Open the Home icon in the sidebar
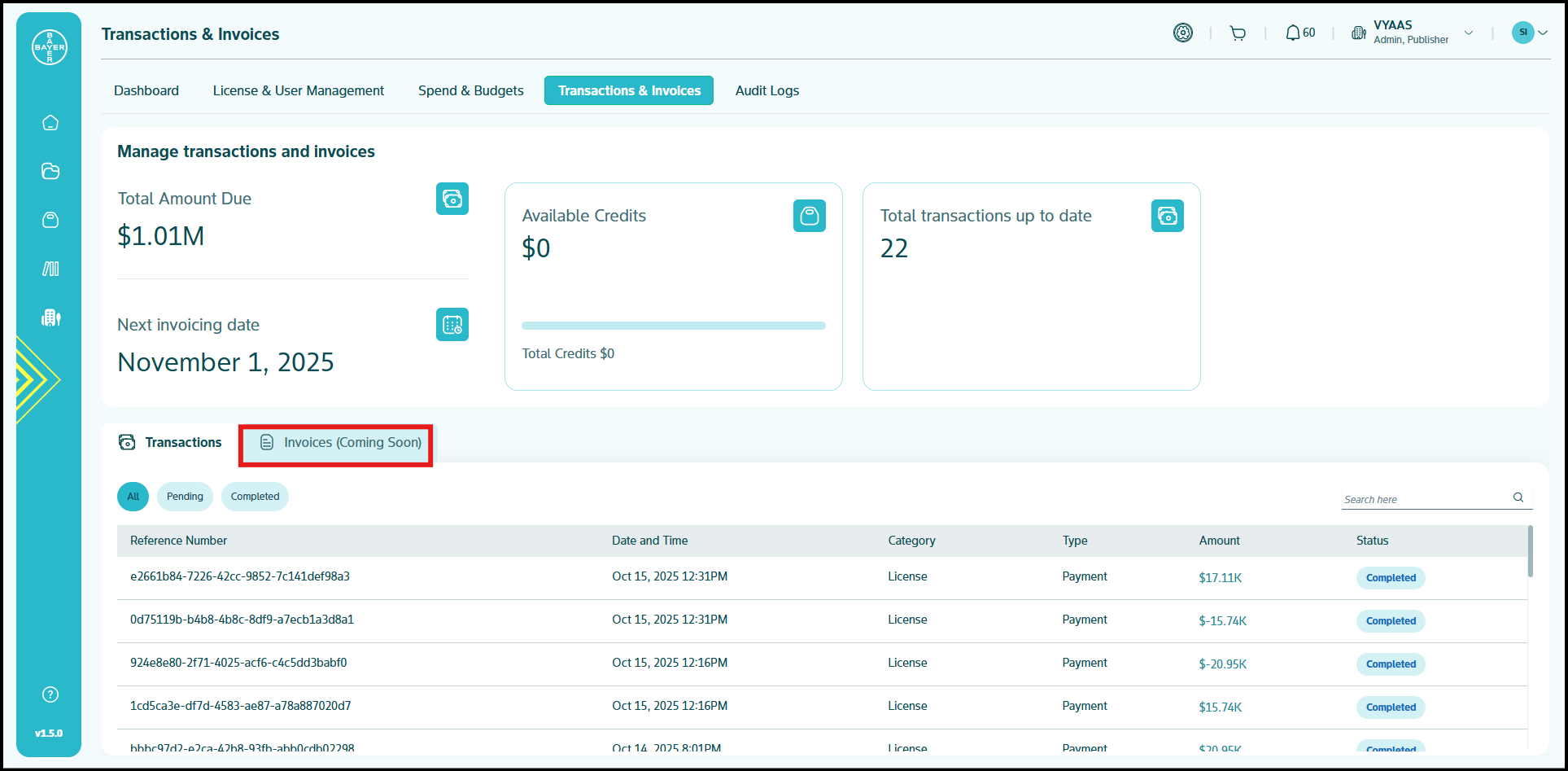Viewport: 1568px width, 771px height. 50,123
